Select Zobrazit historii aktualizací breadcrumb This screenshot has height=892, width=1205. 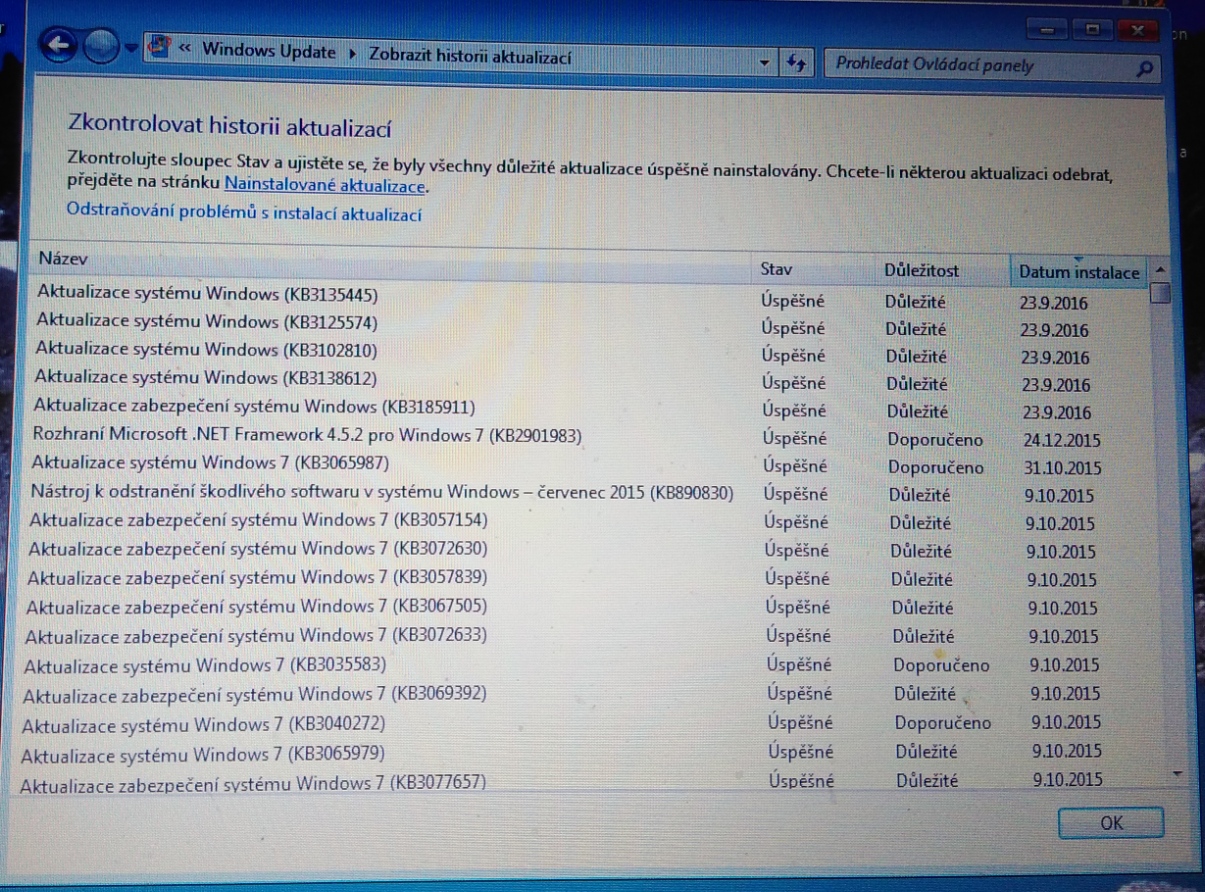[470, 57]
